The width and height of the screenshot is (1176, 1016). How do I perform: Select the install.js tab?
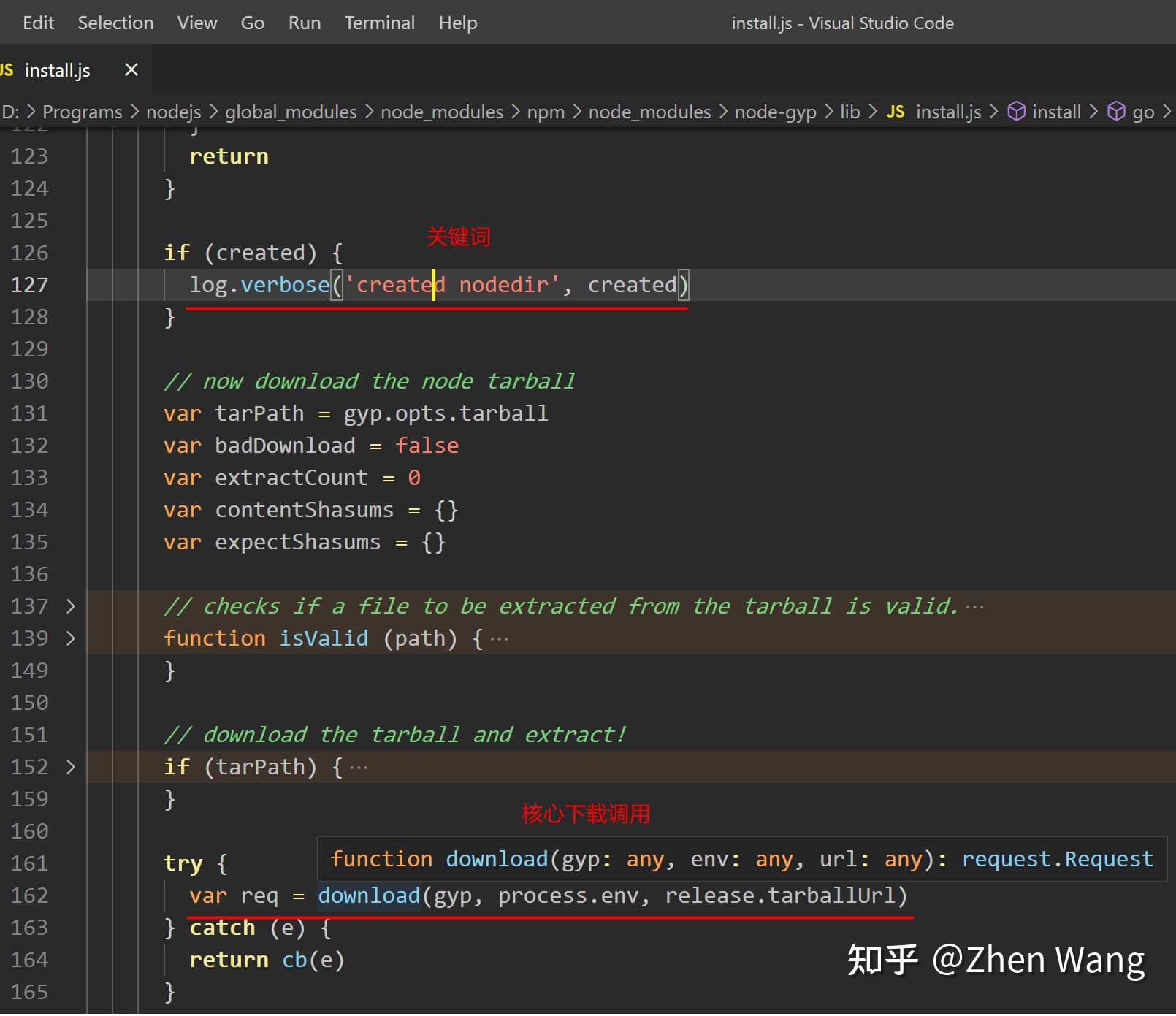click(57, 70)
